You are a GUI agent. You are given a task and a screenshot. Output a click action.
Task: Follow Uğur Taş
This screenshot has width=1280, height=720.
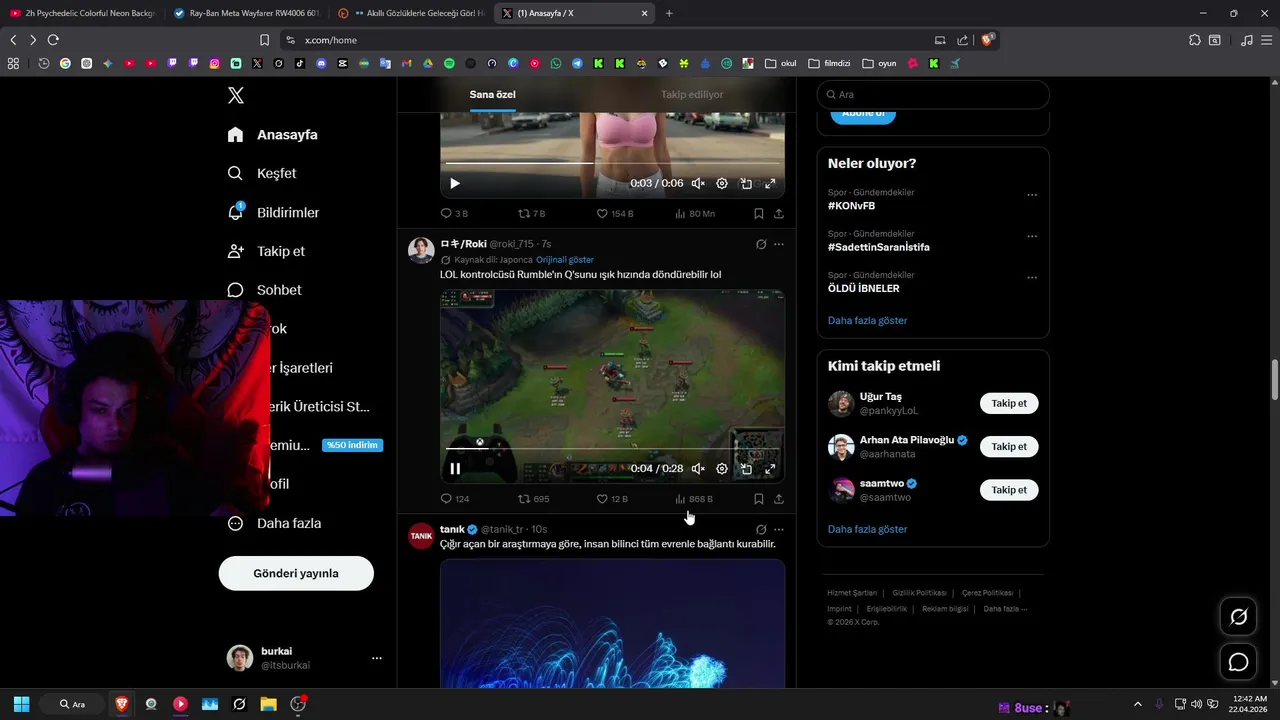click(x=1009, y=403)
